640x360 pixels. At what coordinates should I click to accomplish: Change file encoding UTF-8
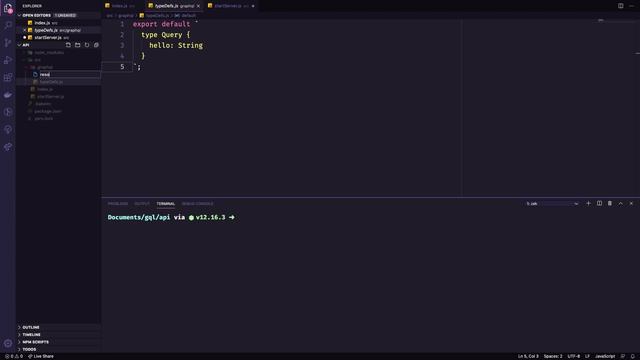[x=573, y=356]
